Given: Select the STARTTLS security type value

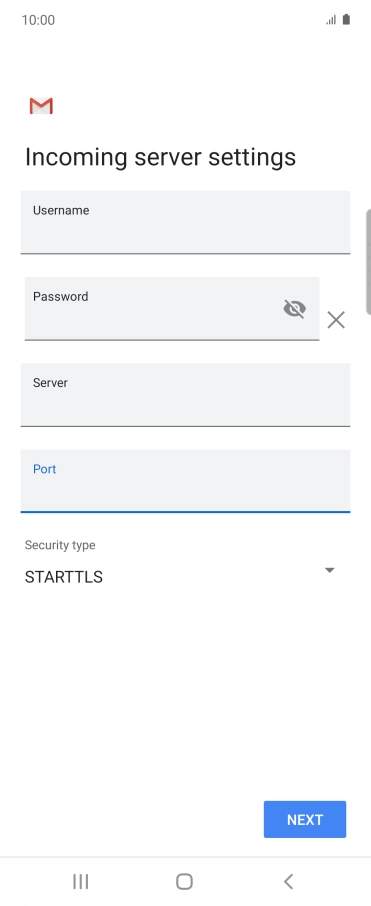Looking at the screenshot, I should coord(64,577).
